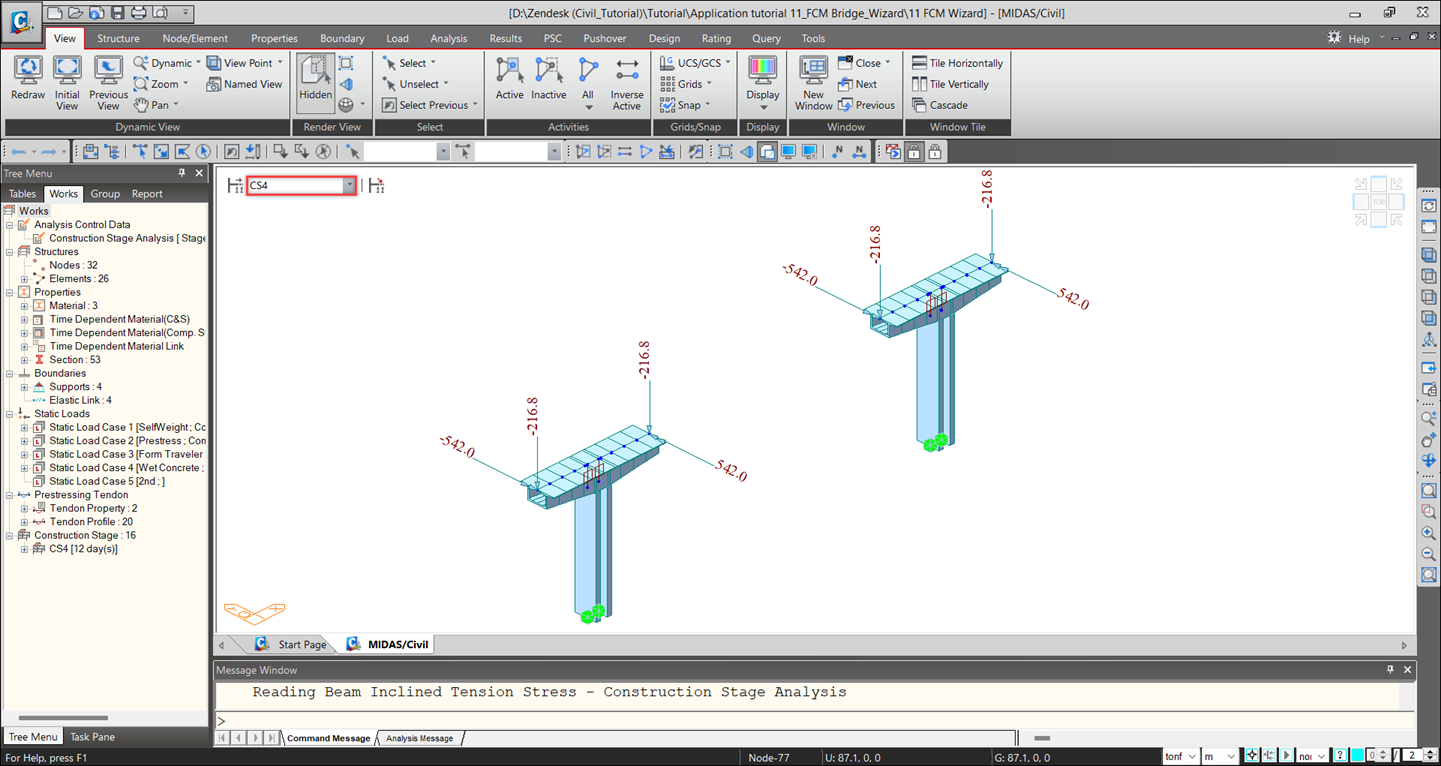Toggle the Snap option
This screenshot has width=1441, height=766.
(685, 105)
